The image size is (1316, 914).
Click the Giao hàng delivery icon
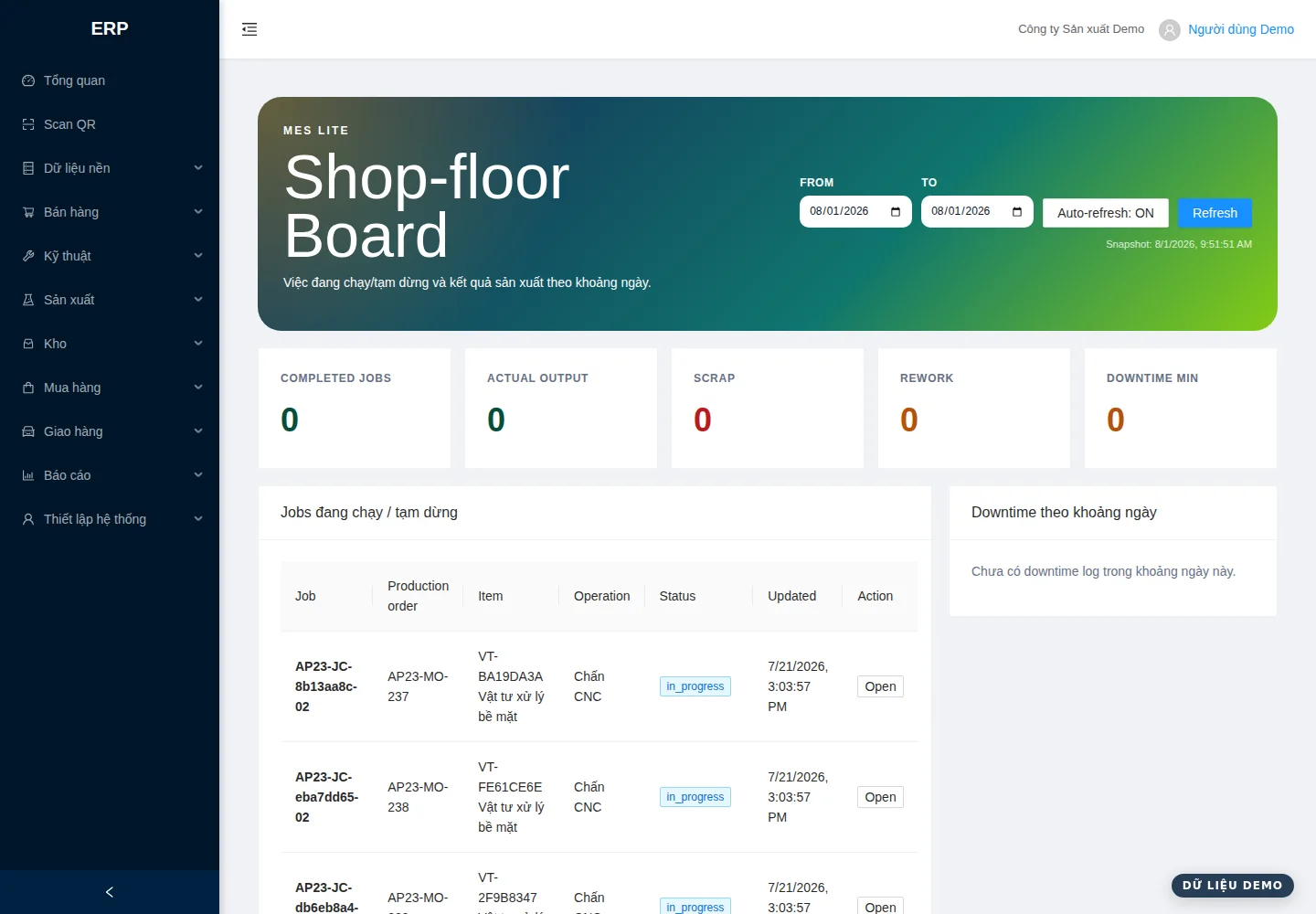tap(28, 431)
